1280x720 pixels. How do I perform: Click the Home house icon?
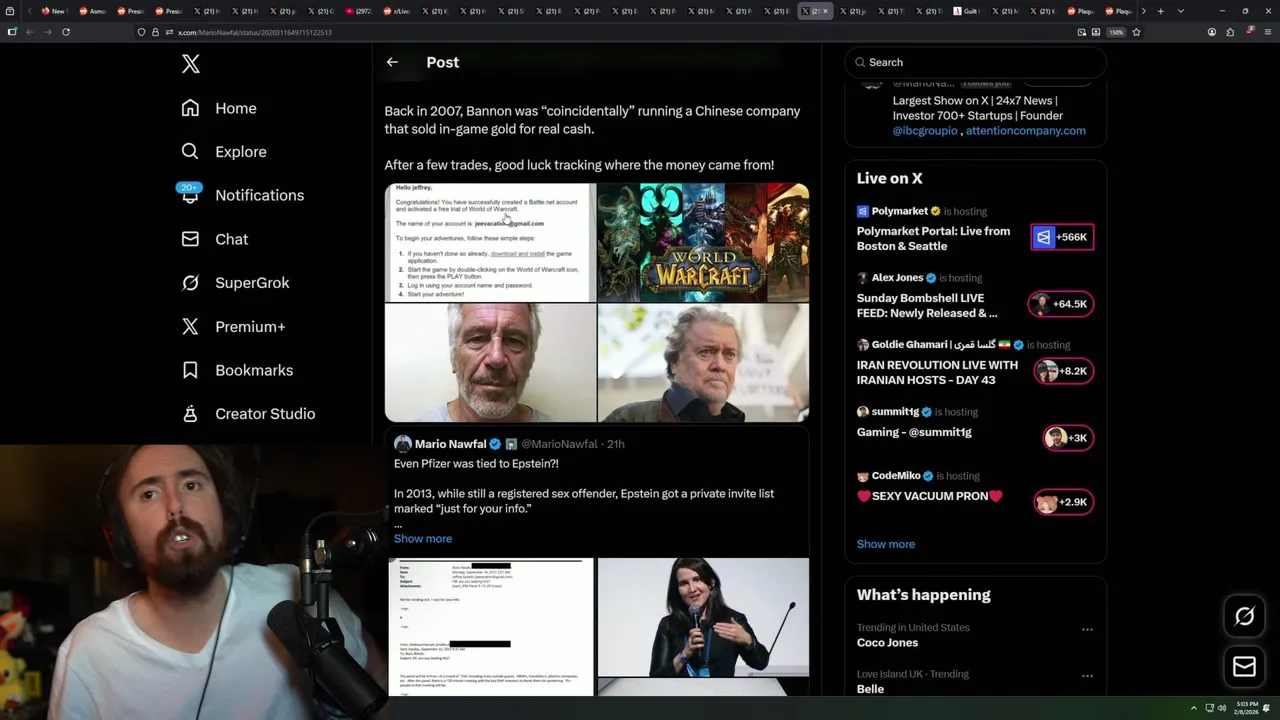point(190,108)
